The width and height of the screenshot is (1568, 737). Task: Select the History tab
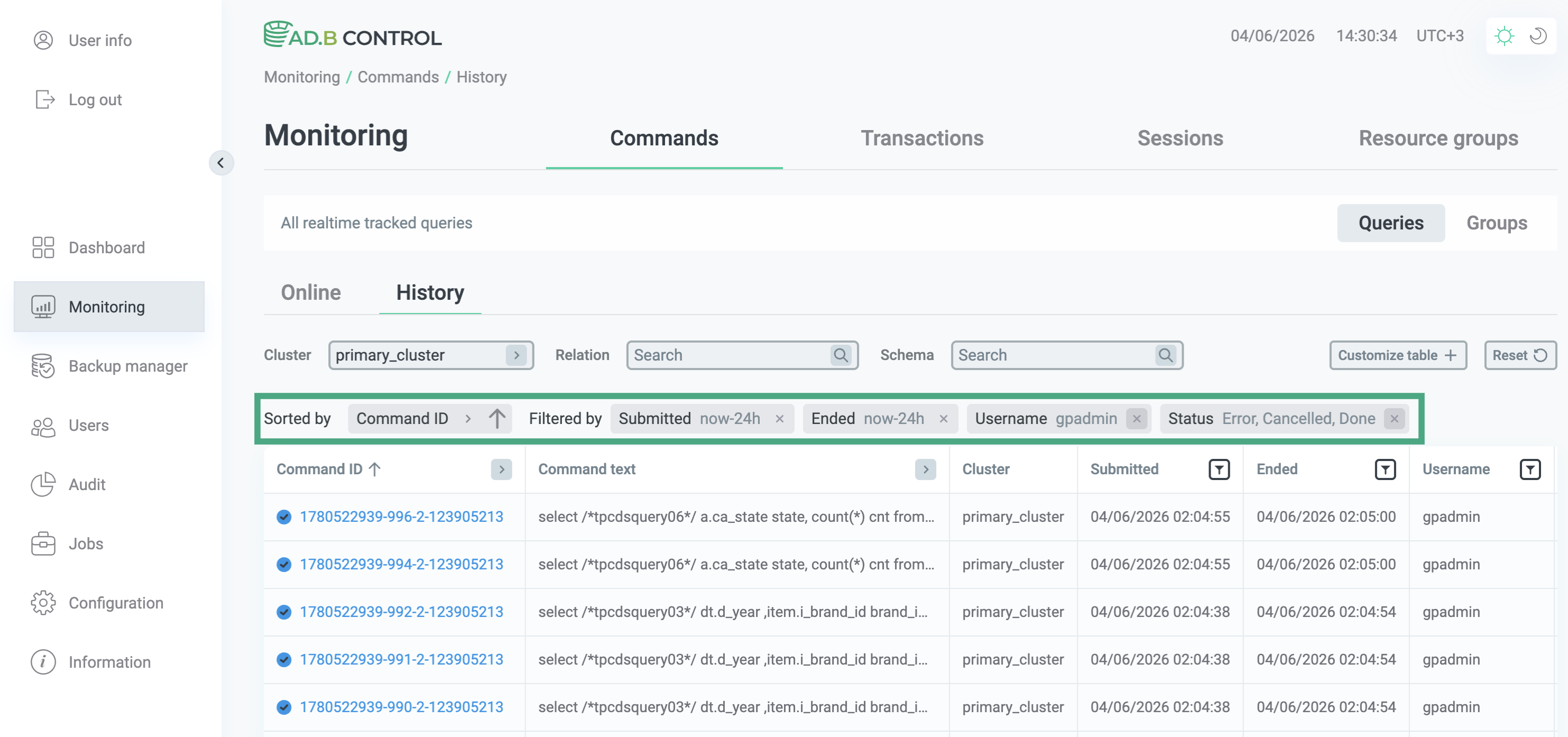coord(430,292)
